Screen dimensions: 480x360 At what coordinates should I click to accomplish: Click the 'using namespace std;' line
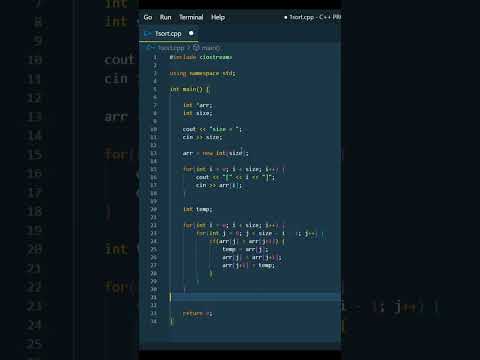point(202,73)
